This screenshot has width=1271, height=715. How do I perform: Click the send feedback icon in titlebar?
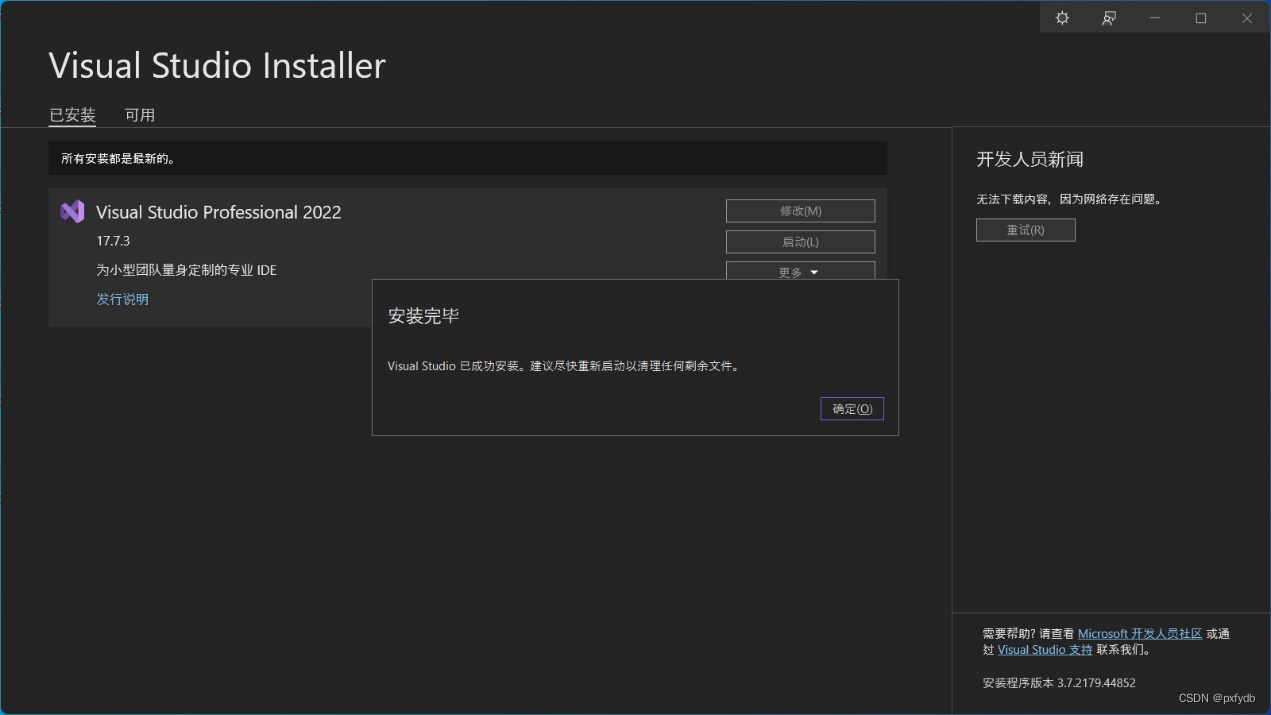tap(1108, 17)
